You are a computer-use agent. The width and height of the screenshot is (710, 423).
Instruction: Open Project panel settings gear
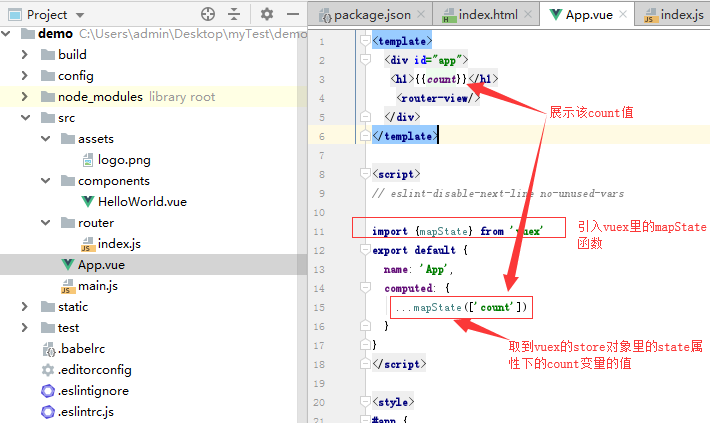[x=267, y=14]
